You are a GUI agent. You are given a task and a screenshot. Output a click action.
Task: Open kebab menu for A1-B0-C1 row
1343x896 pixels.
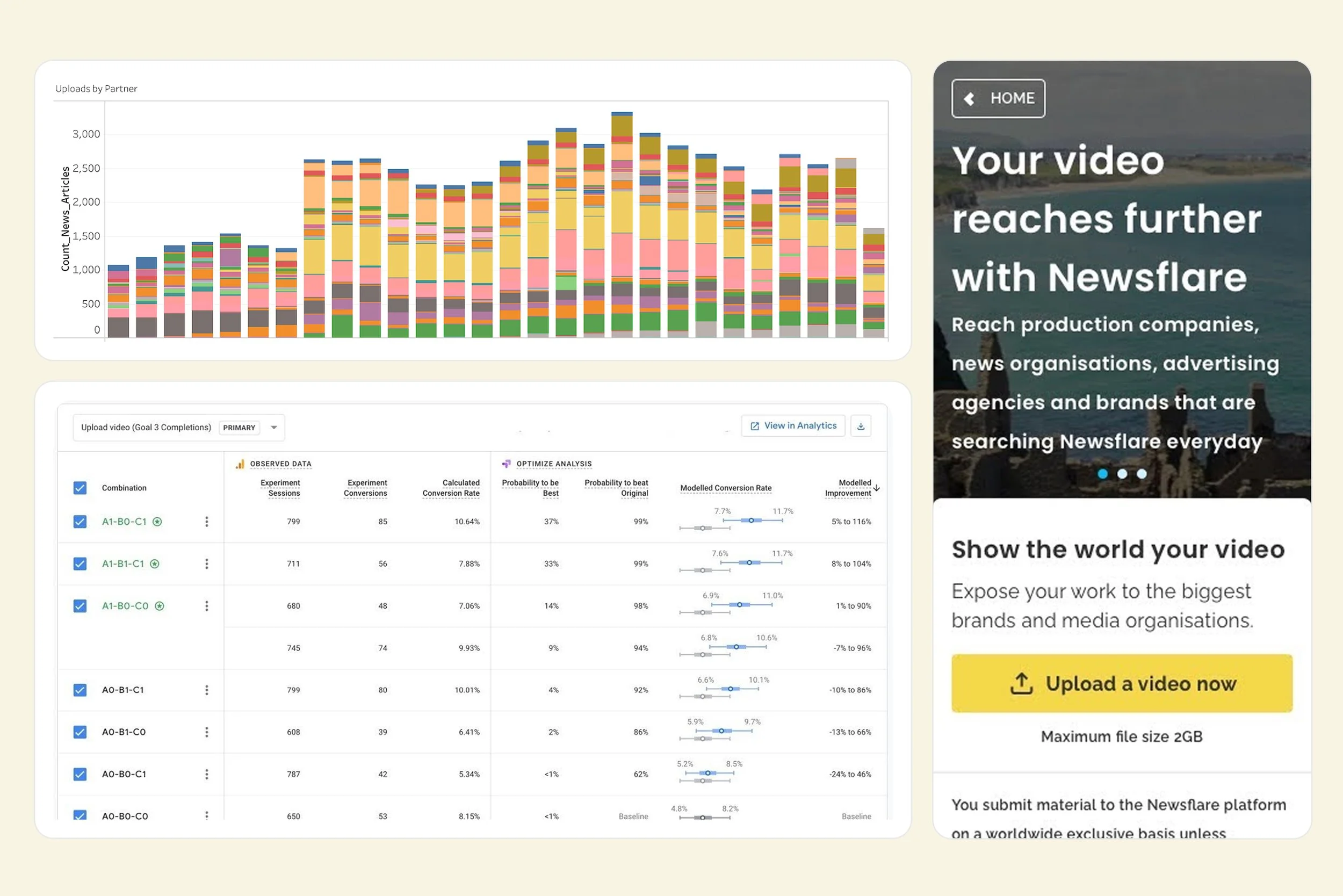[x=206, y=522]
